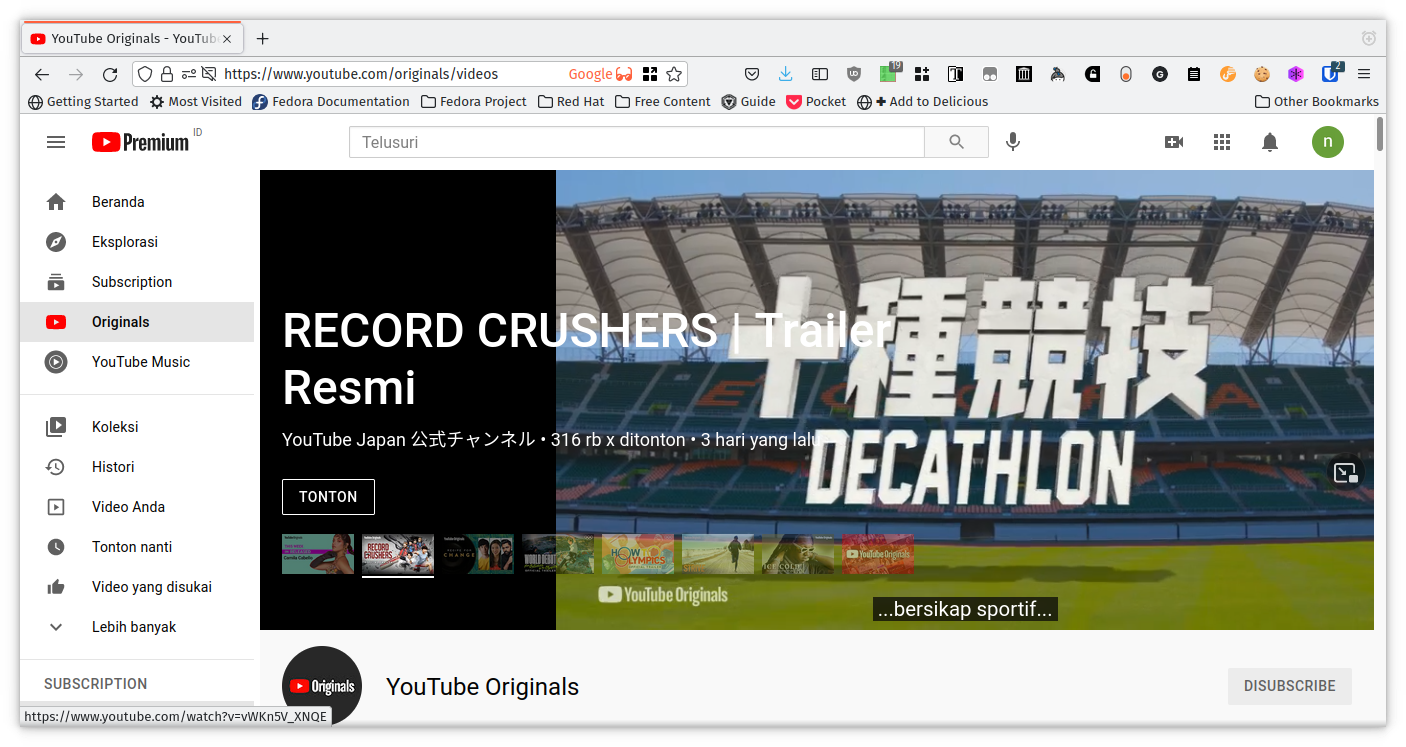Image resolution: width=1406 pixels, height=747 pixels.
Task: Open the YouTube apps grid icon
Action: (1222, 142)
